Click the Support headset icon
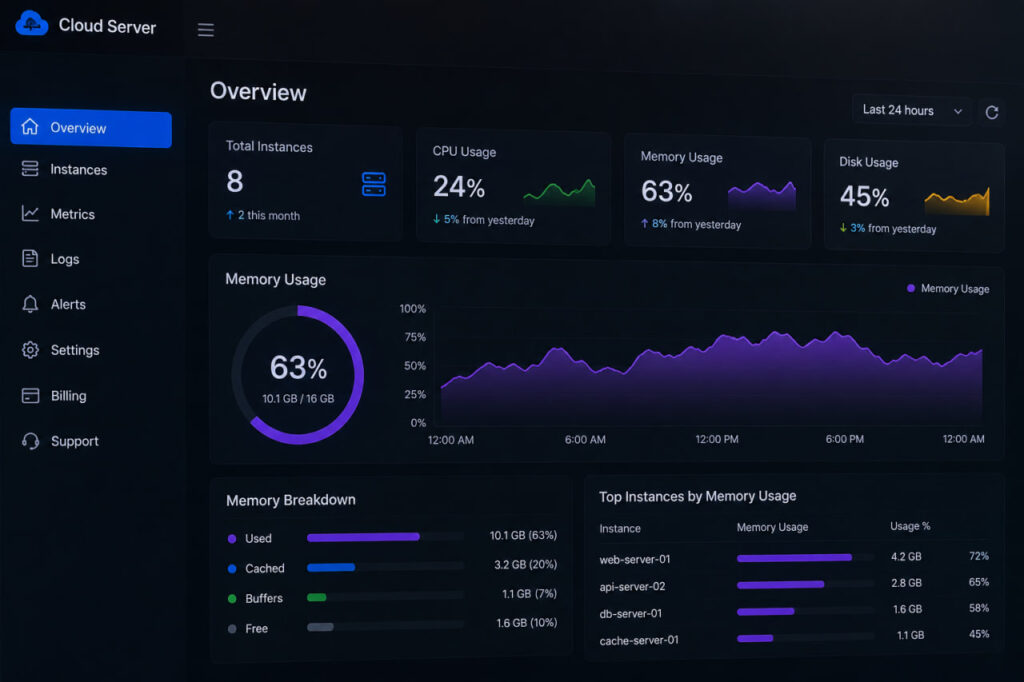The image size is (1024, 682). pos(30,442)
